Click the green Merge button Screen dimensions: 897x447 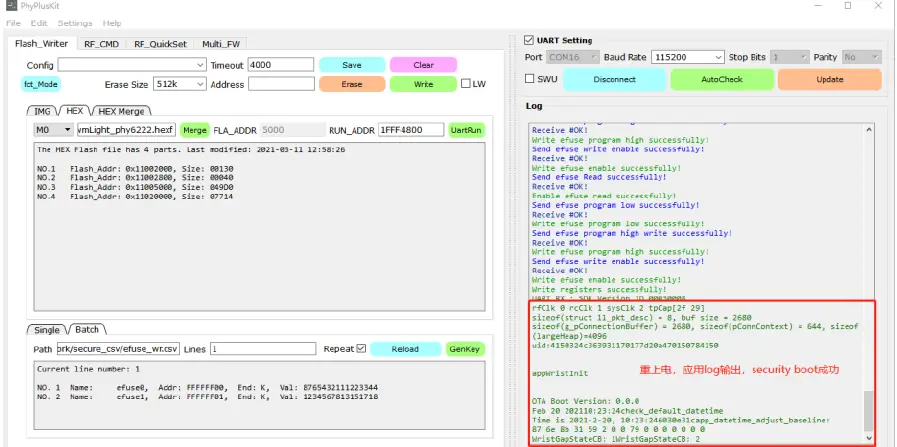point(195,130)
